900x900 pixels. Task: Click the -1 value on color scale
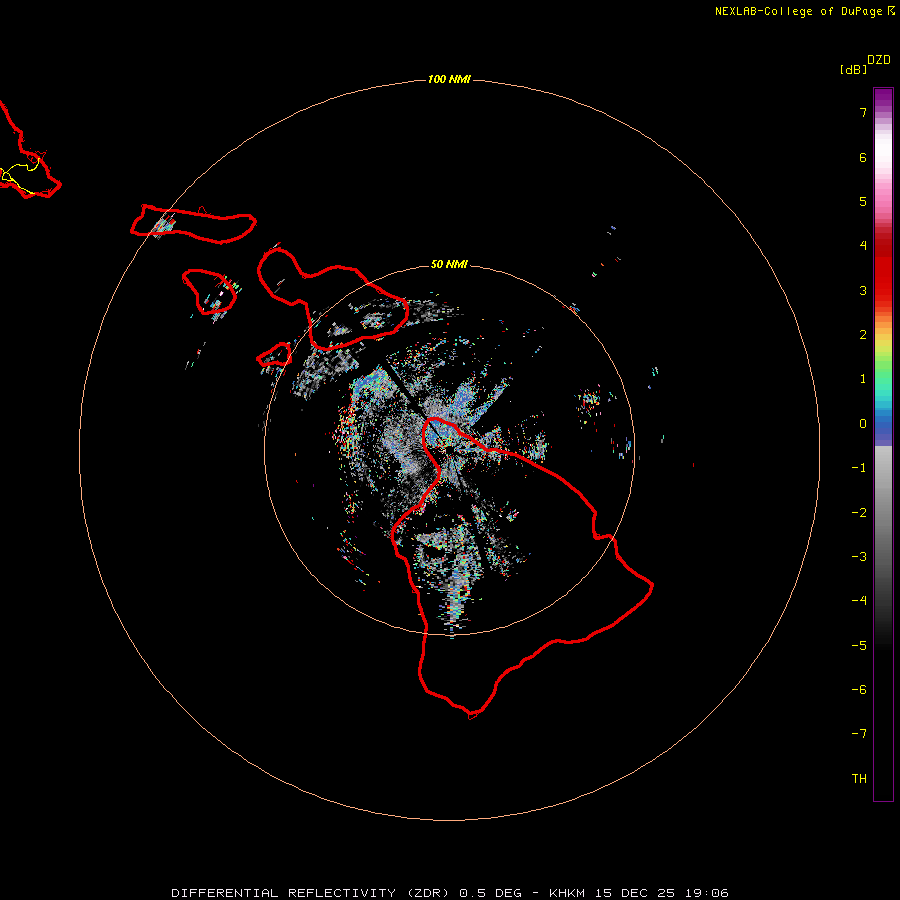coord(859,468)
